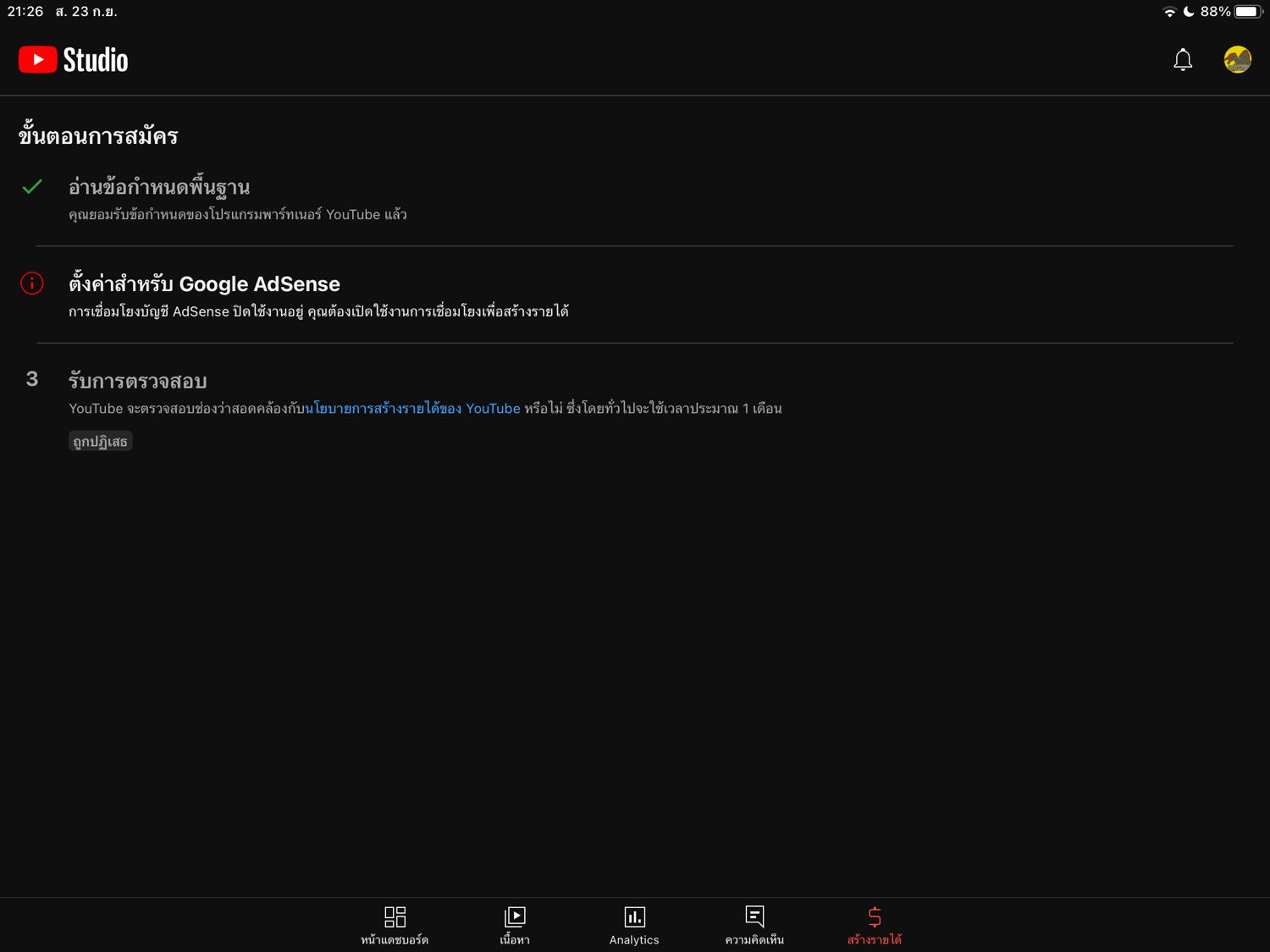Tap the ขั้นตอนการสมัคร page heading
The width and height of the screenshot is (1270, 952).
click(98, 135)
